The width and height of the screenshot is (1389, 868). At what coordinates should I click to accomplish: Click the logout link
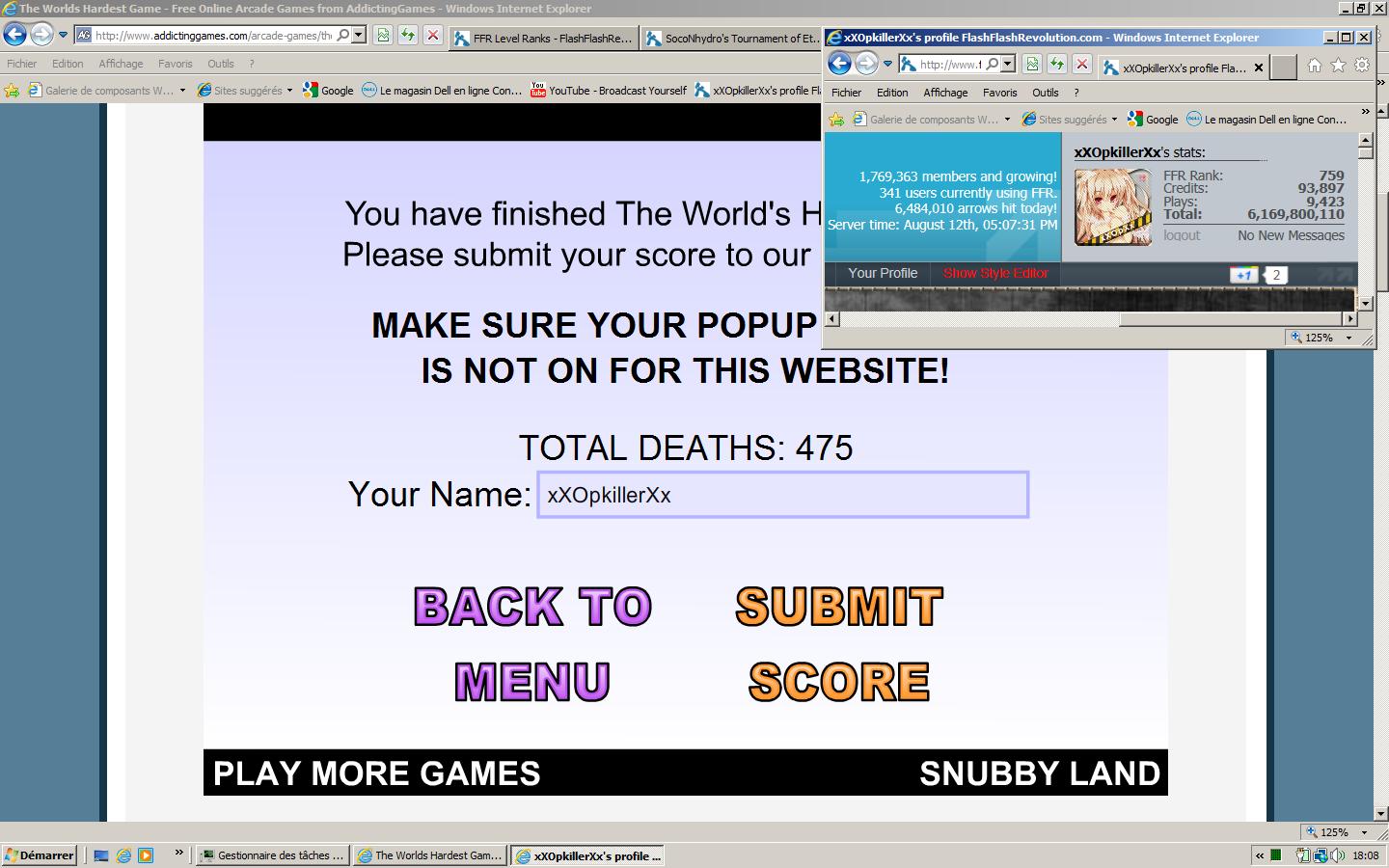click(1182, 235)
